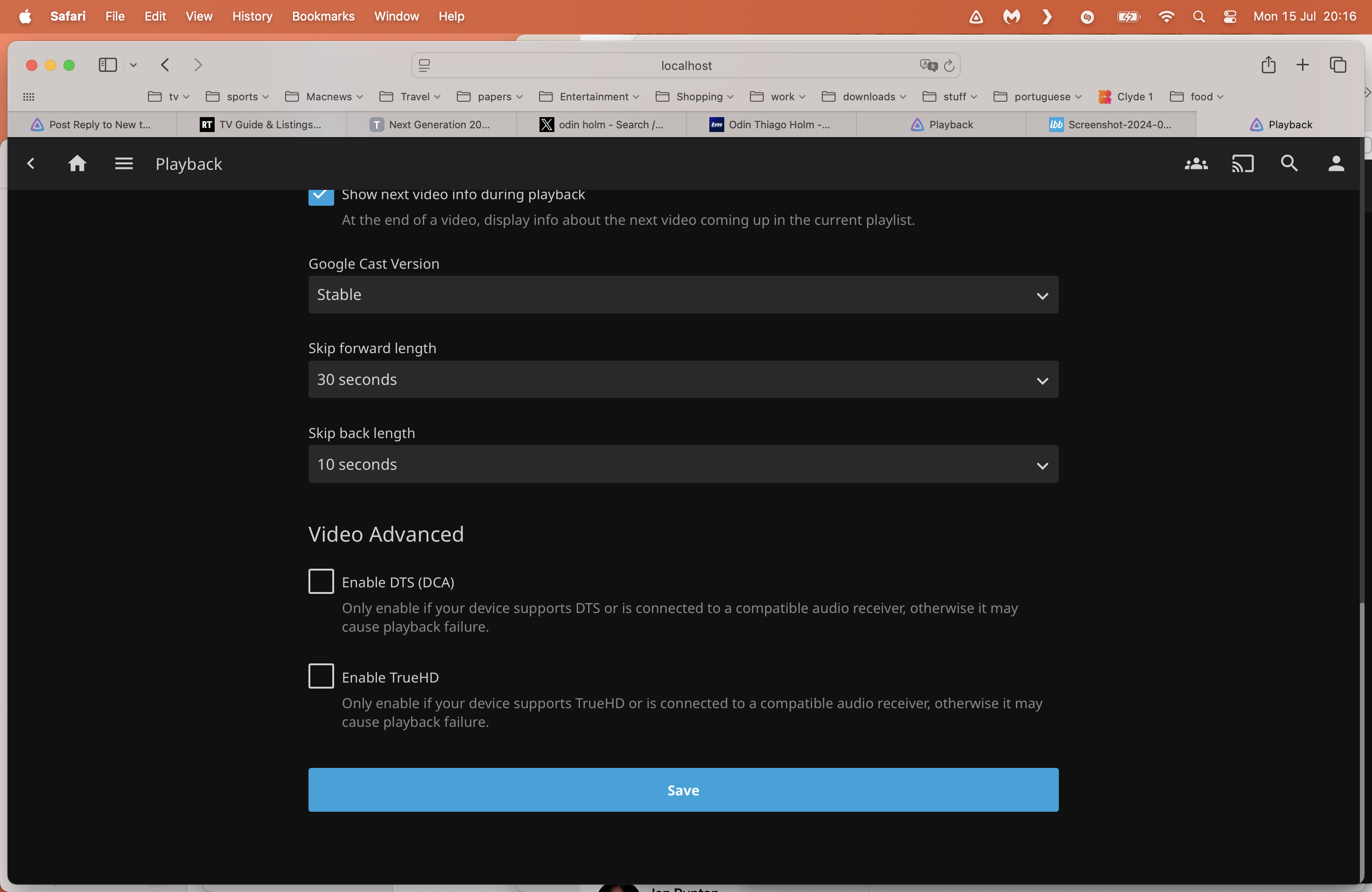1372x892 pixels.
Task: Enable DTS (DCA) checkbox
Action: [x=321, y=581]
